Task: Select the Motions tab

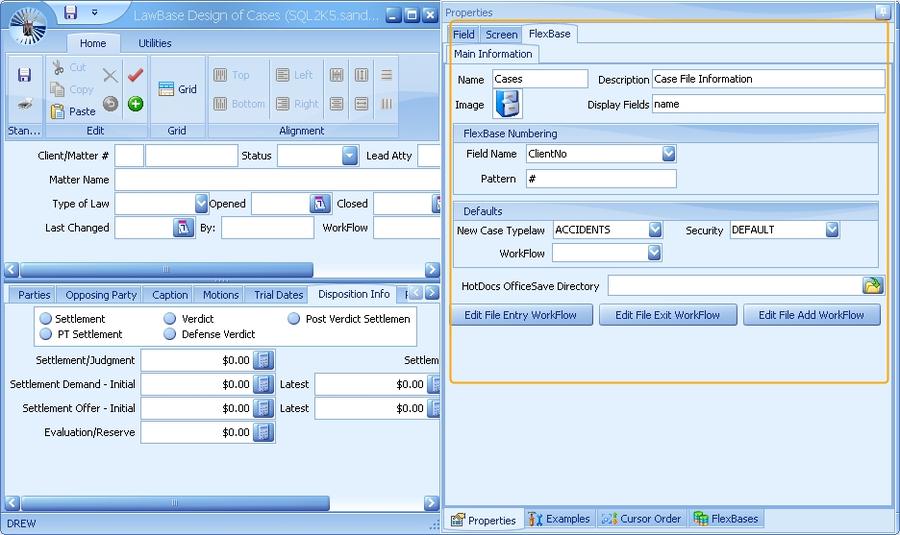Action: (220, 294)
